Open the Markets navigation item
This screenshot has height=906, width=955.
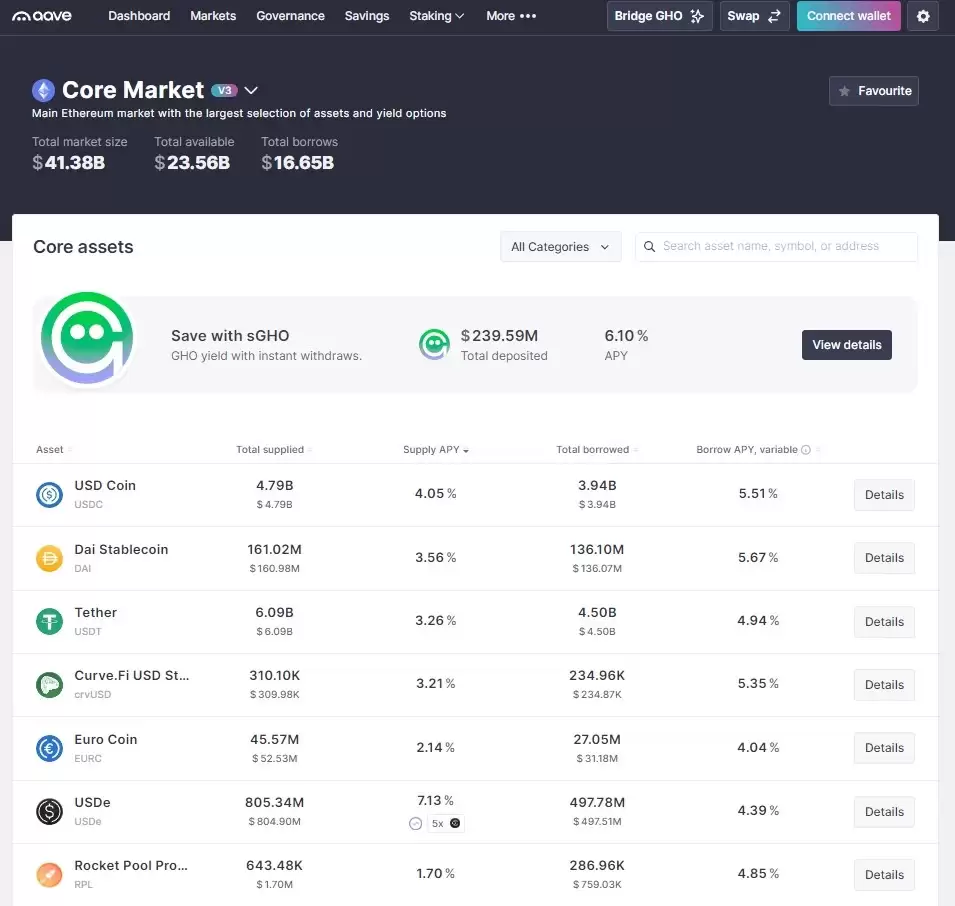212,16
